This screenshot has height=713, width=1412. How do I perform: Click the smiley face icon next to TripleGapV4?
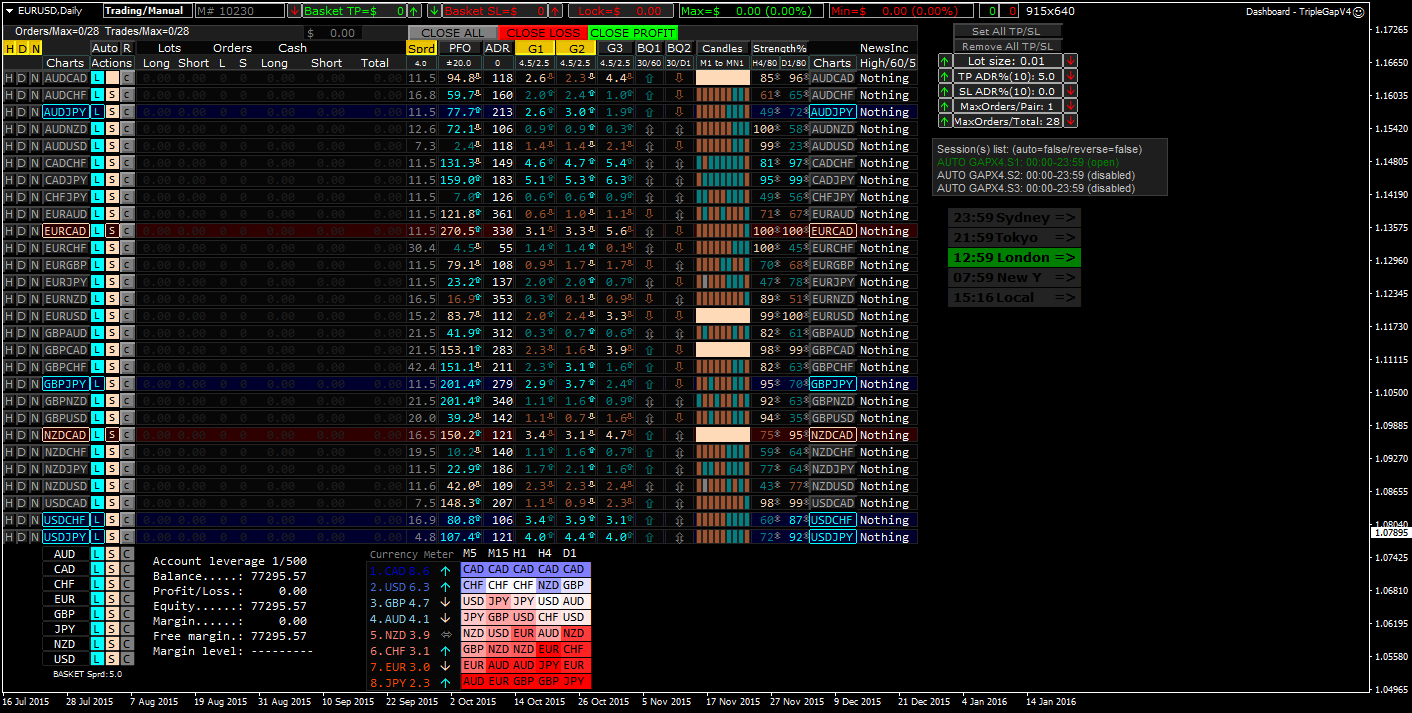coord(1357,11)
